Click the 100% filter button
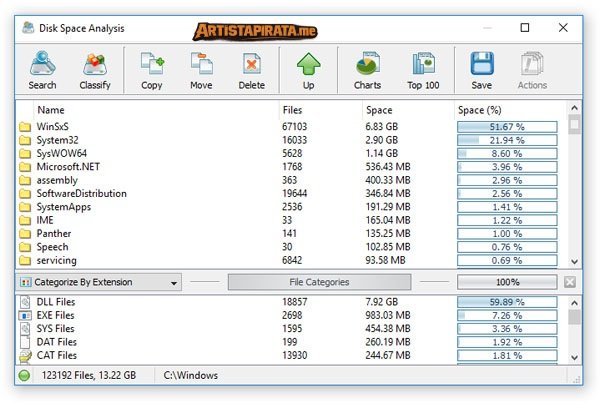 [x=507, y=282]
